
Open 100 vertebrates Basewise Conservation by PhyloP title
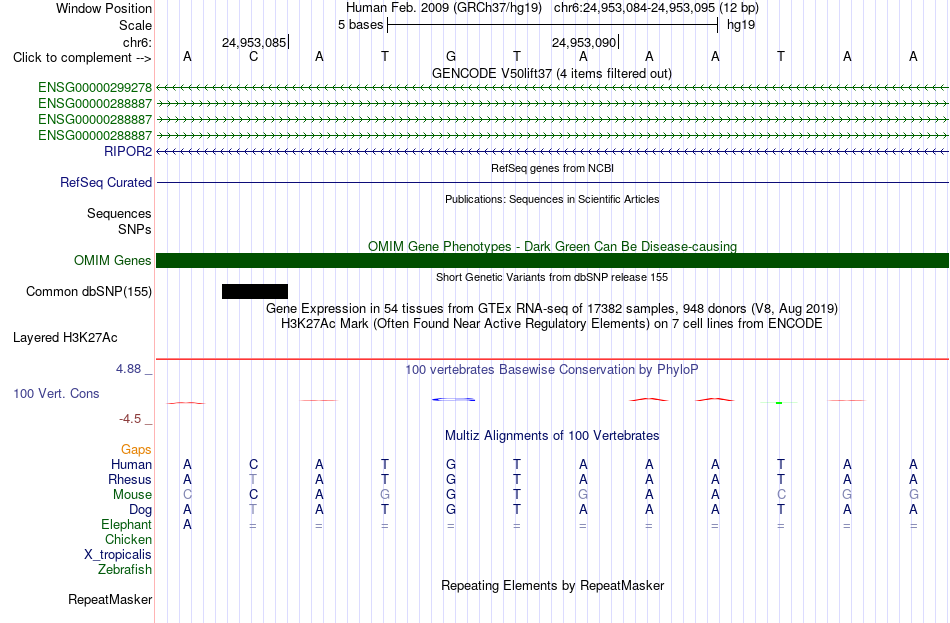point(551,370)
